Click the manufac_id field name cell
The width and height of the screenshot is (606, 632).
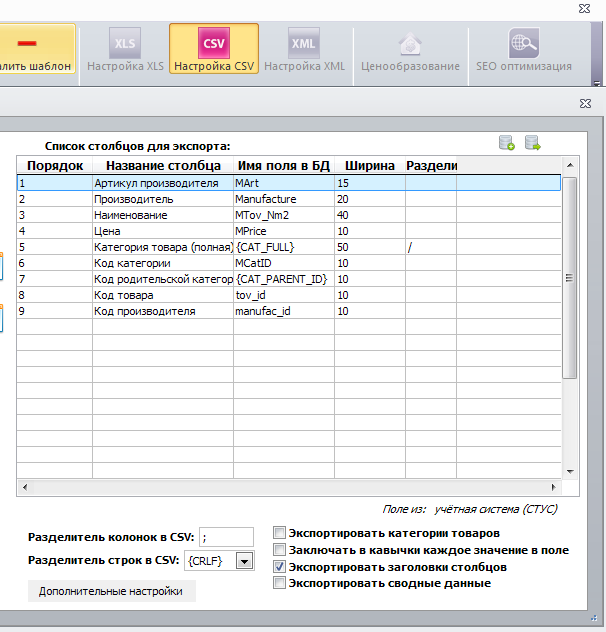pyautogui.click(x=284, y=311)
